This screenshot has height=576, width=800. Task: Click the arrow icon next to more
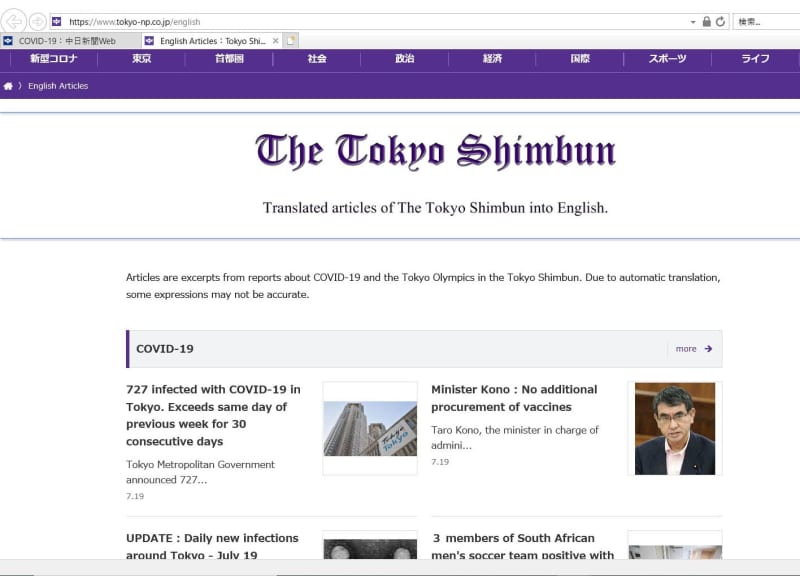click(708, 349)
